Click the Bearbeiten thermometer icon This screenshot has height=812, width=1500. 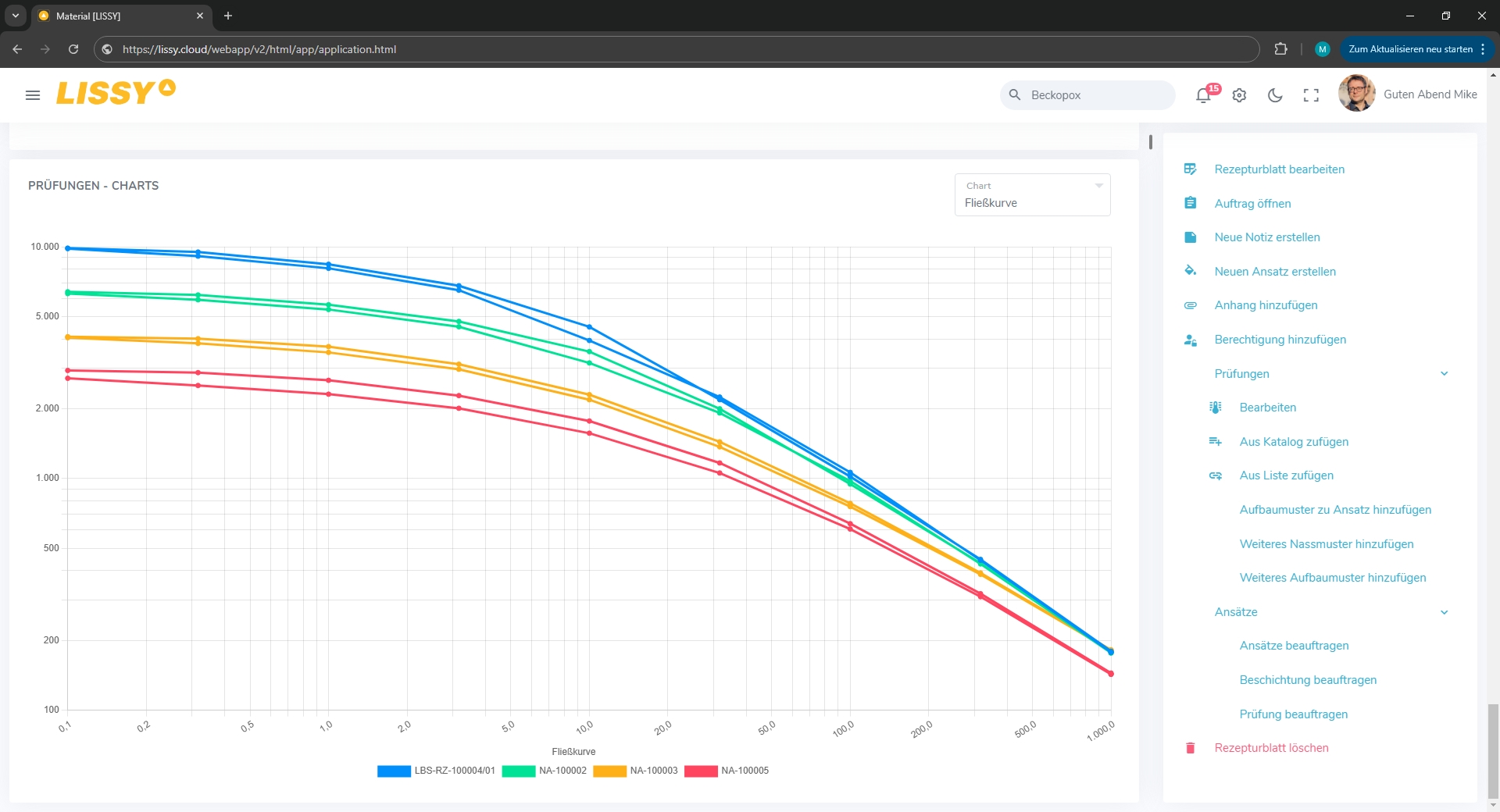click(1215, 408)
